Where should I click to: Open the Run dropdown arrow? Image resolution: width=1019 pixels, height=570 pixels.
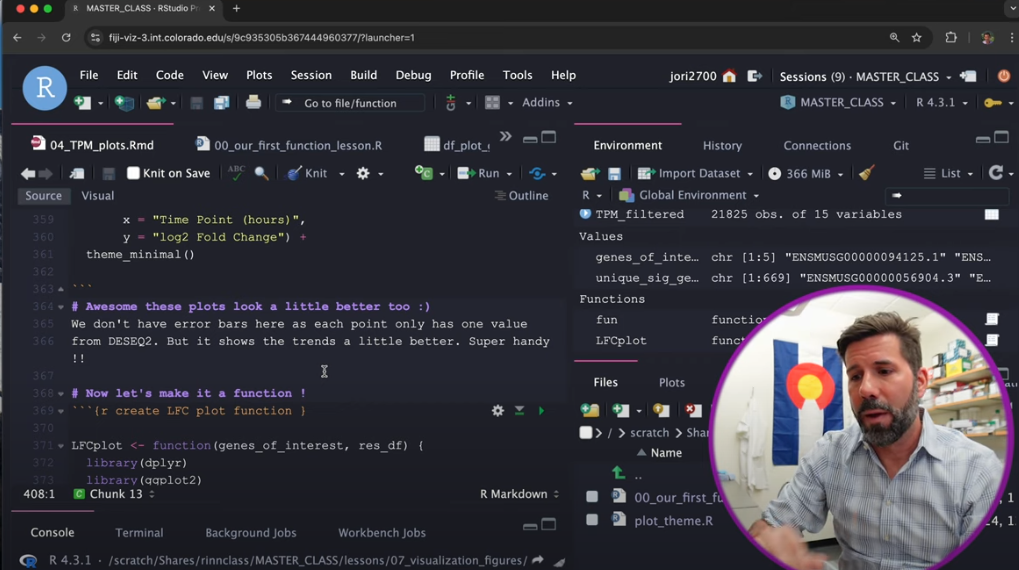click(509, 174)
